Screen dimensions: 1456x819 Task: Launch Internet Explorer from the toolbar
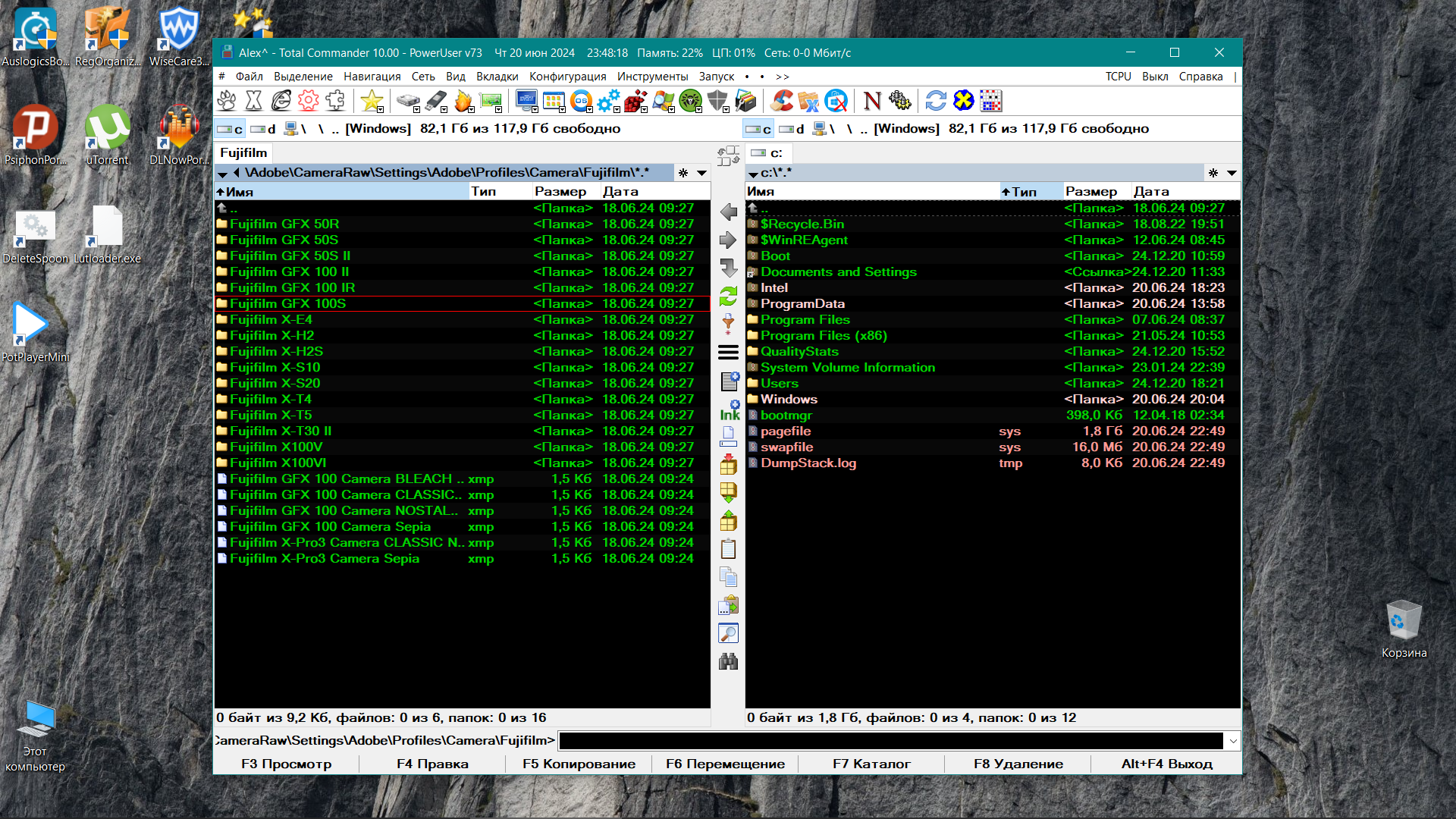[281, 101]
